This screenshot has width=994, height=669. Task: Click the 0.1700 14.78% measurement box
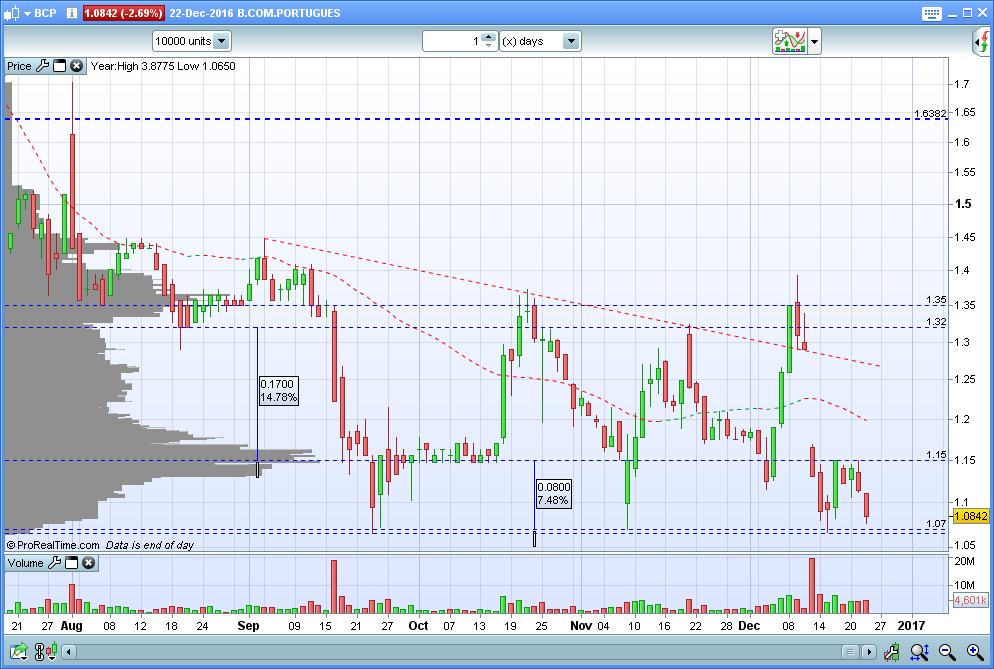pyautogui.click(x=278, y=391)
